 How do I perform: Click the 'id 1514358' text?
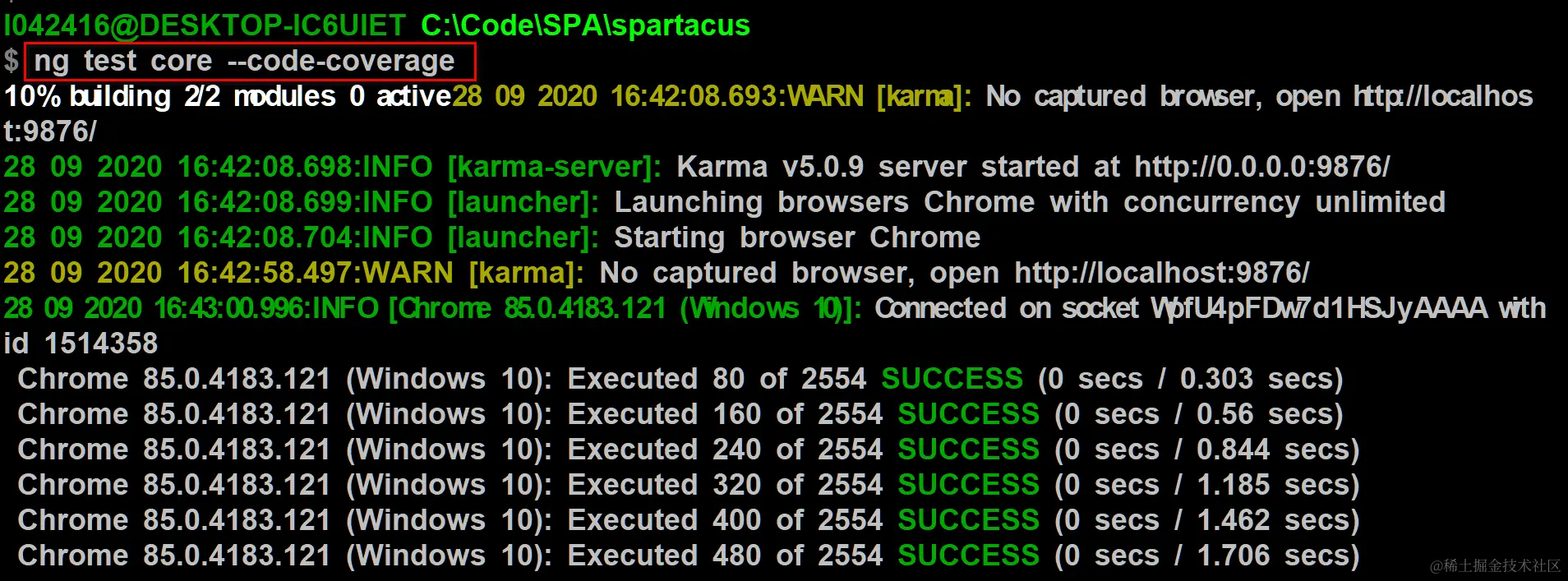tap(81, 344)
